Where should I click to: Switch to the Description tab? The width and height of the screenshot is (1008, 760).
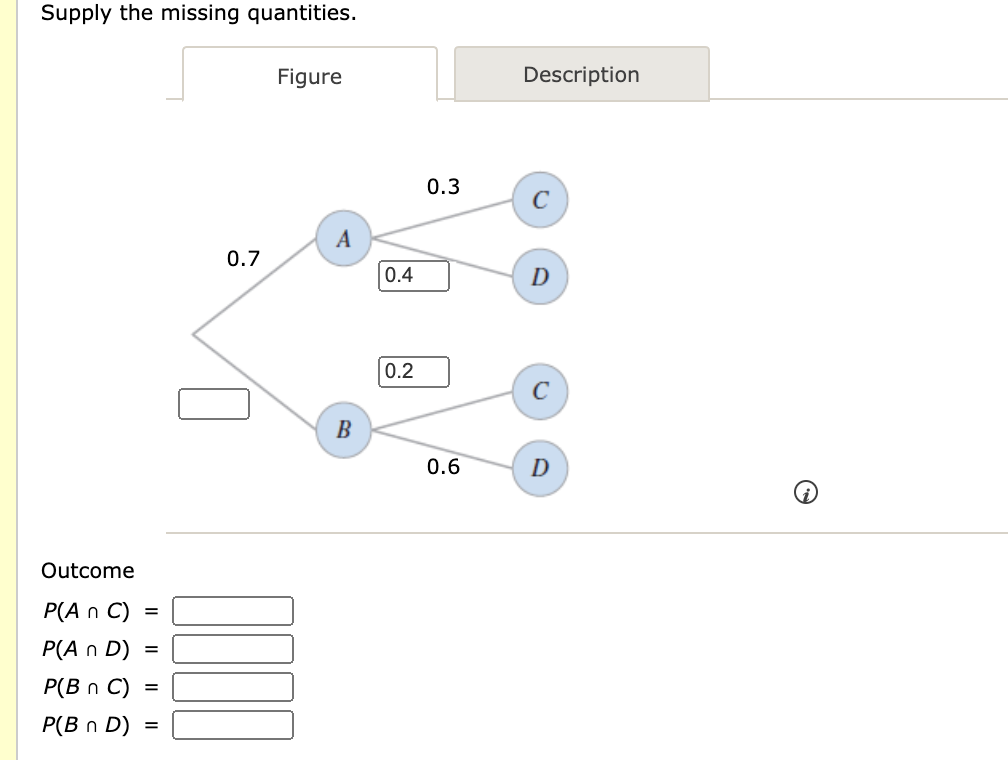click(581, 74)
